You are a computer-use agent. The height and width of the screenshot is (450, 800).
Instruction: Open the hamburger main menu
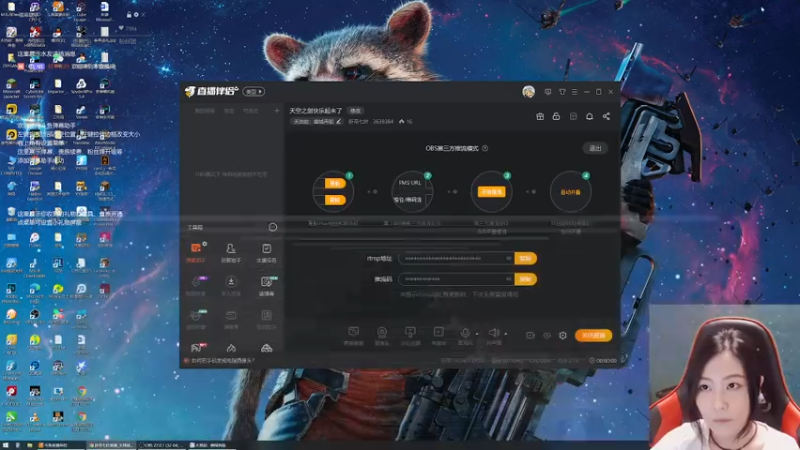click(x=574, y=92)
